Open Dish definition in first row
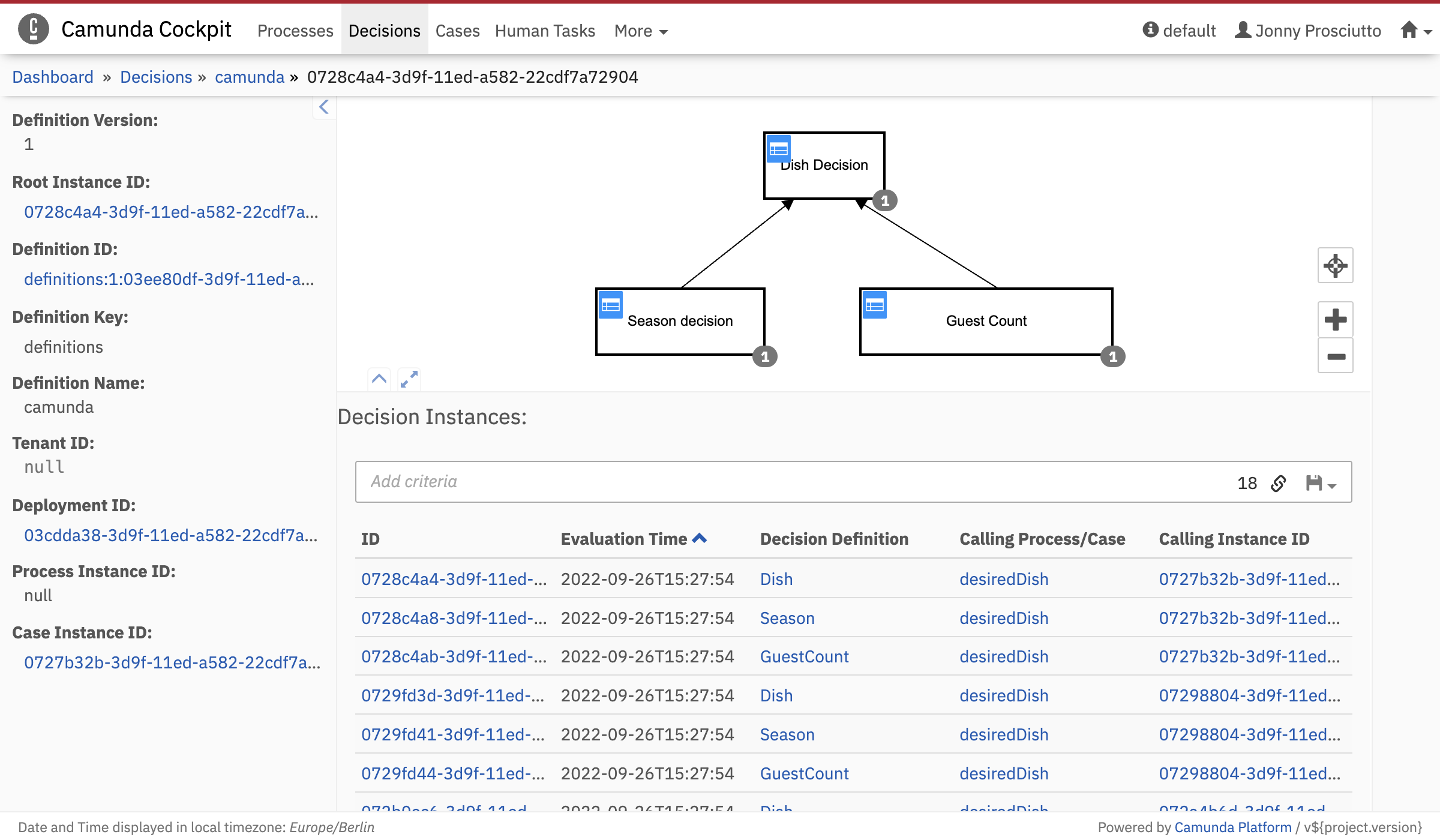This screenshot has width=1440, height=840. 776,579
